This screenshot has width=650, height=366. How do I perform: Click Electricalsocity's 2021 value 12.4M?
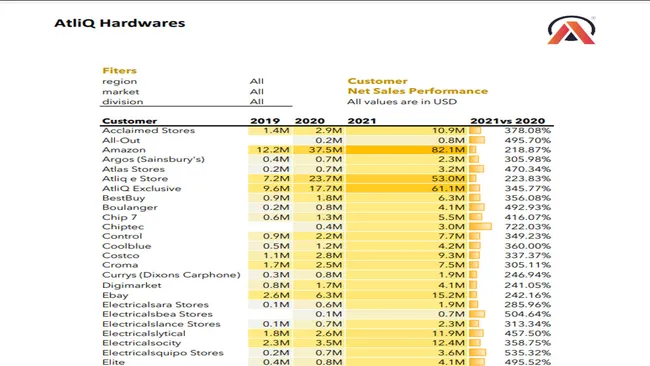click(449, 343)
